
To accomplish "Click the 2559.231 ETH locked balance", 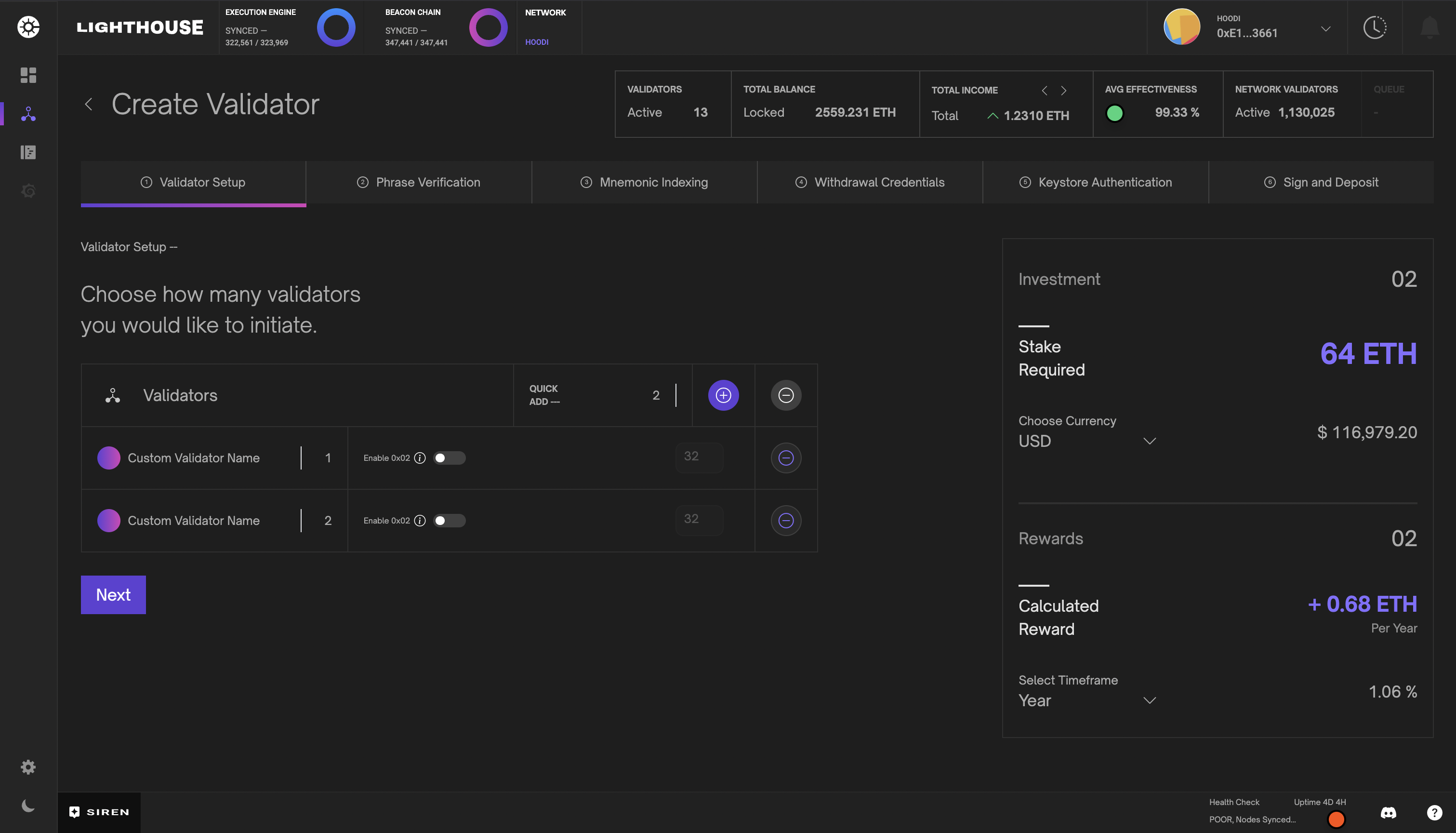I will point(855,113).
